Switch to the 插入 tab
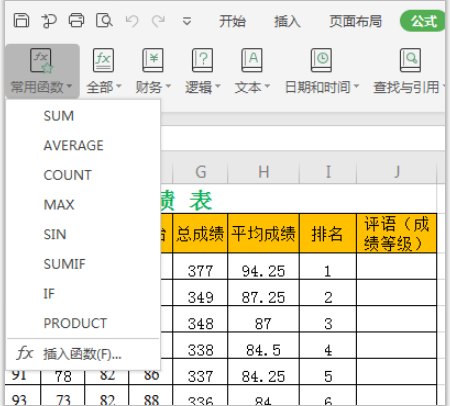Viewport: 450px width, 406px height. coord(287,21)
